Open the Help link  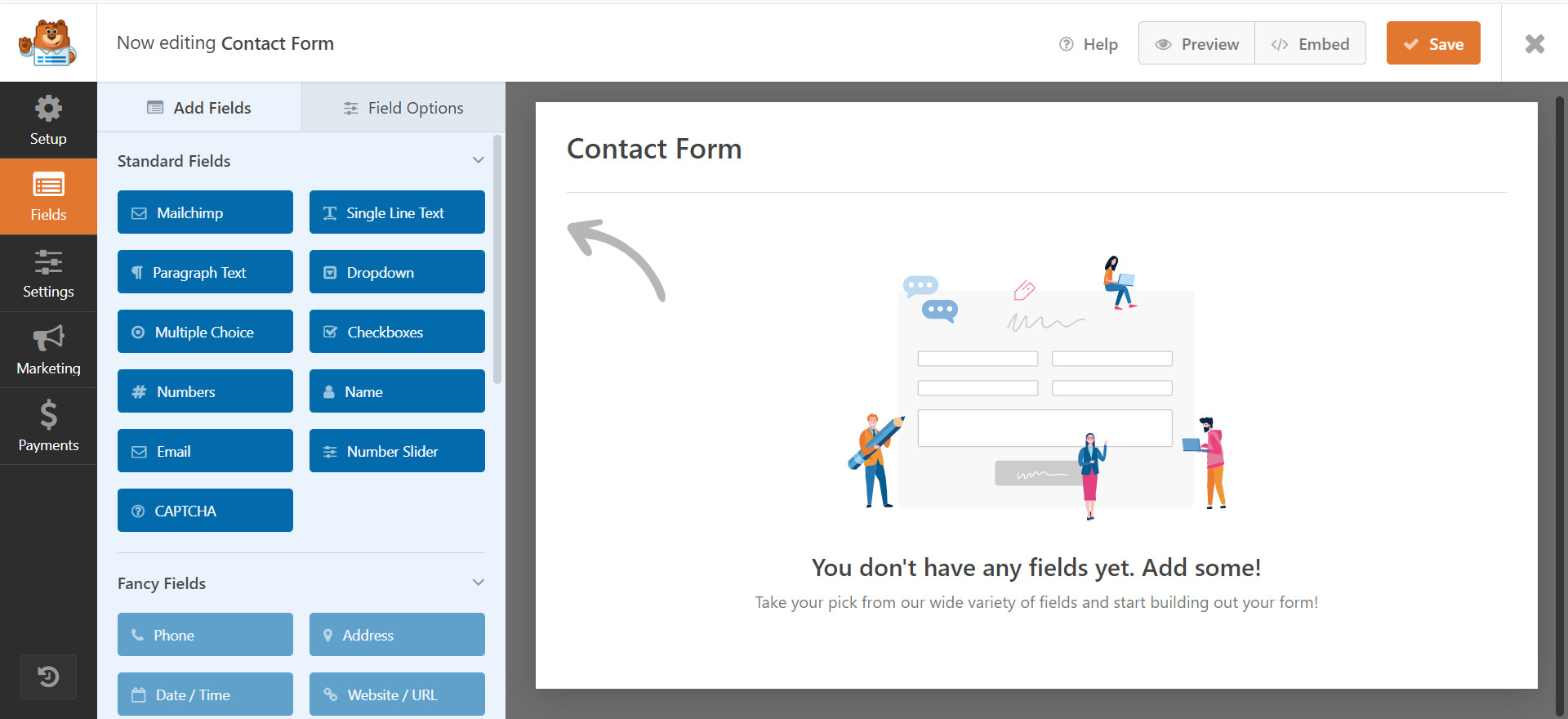click(1089, 44)
